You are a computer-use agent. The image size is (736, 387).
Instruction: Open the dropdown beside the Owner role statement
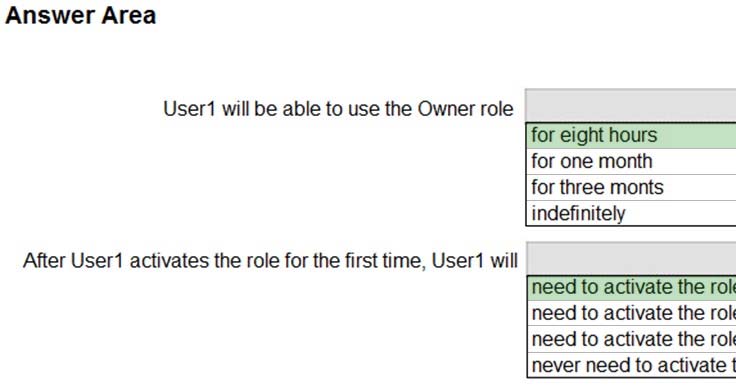coord(630,107)
